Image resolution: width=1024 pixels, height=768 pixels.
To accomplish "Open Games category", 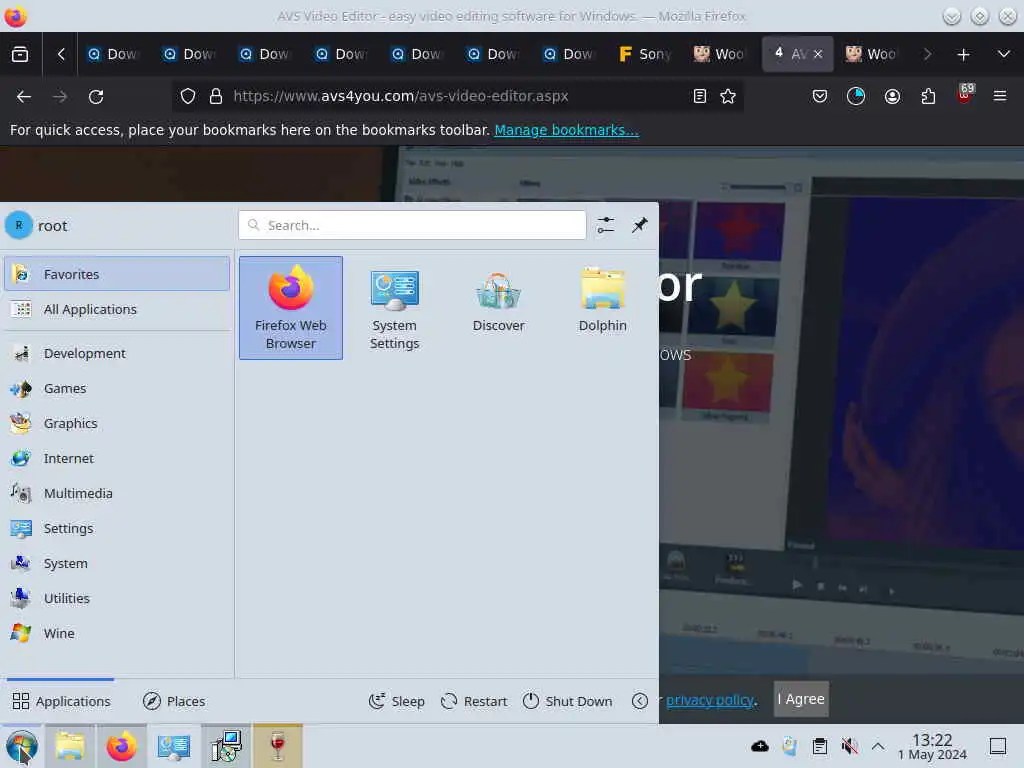I will [x=117, y=389].
